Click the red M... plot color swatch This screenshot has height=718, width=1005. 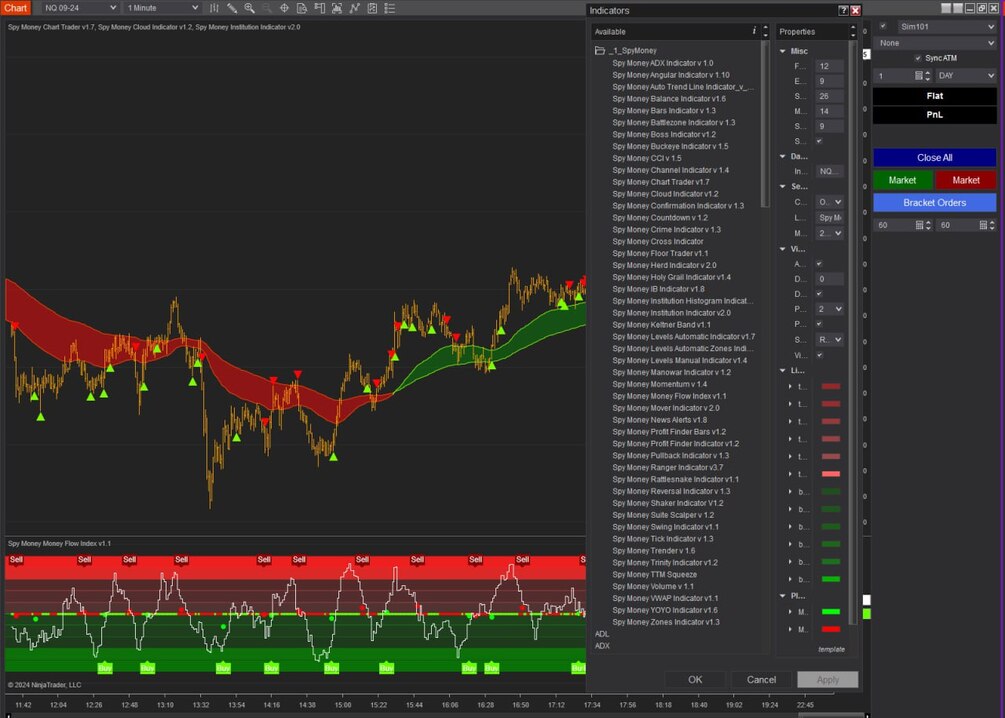[x=831, y=630]
